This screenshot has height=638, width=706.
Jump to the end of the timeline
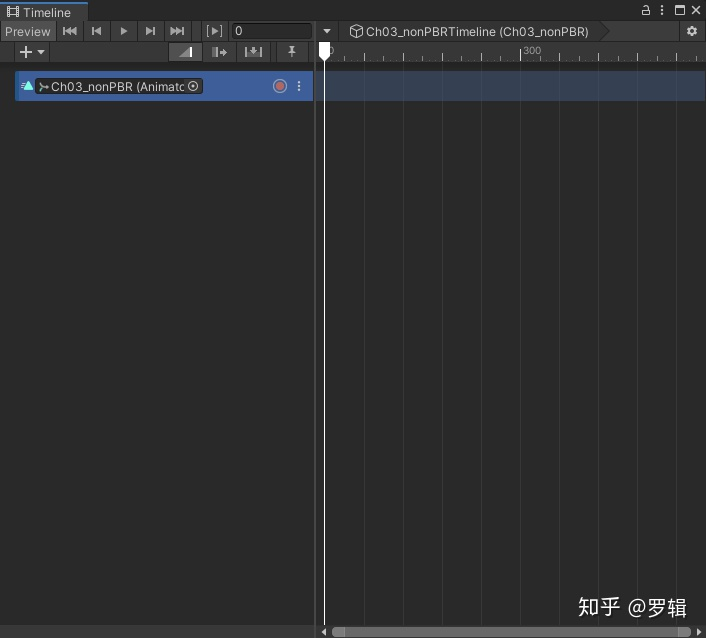177,31
